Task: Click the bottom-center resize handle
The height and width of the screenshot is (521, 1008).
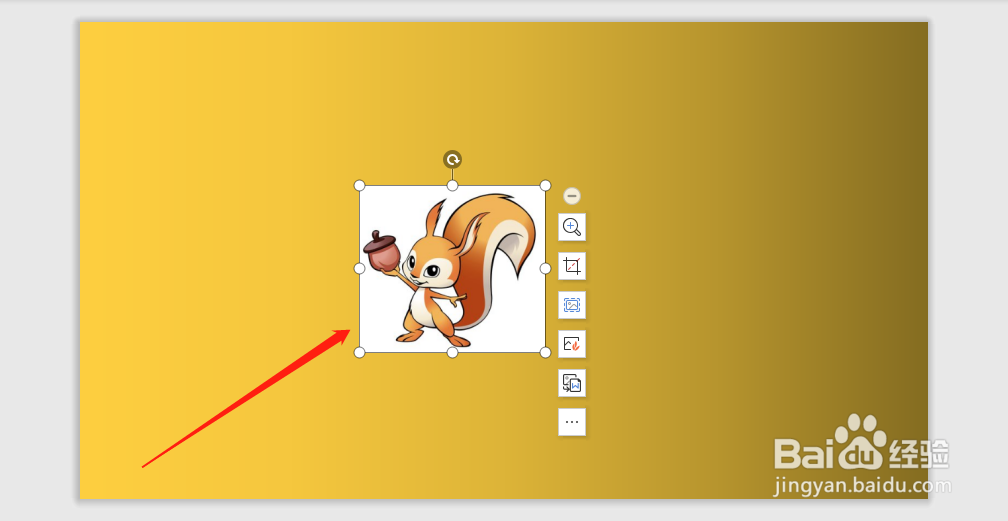Action: (x=453, y=352)
